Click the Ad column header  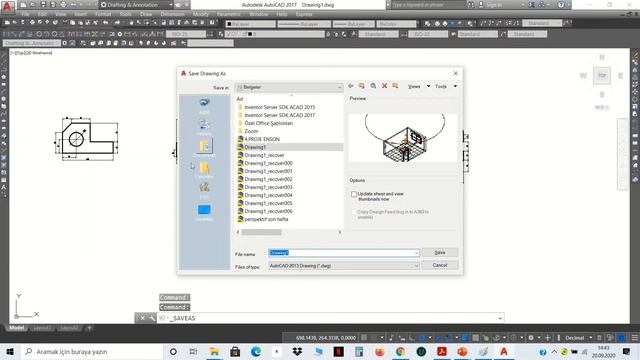pyautogui.click(x=240, y=99)
